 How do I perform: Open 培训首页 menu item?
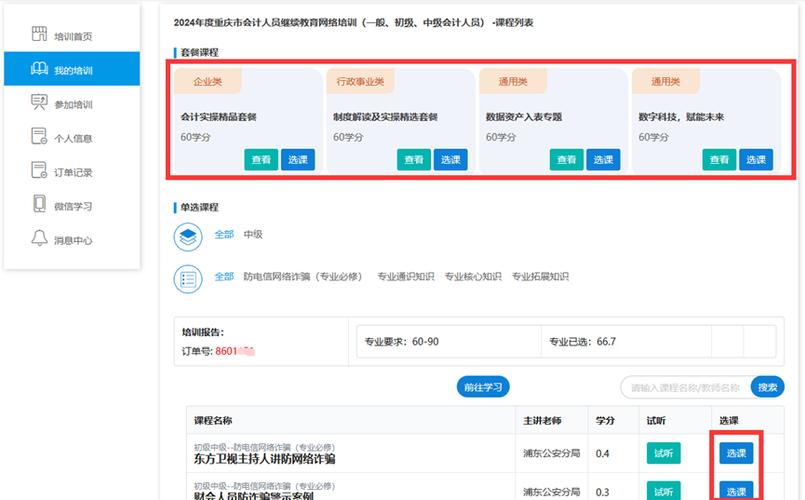[x=72, y=36]
